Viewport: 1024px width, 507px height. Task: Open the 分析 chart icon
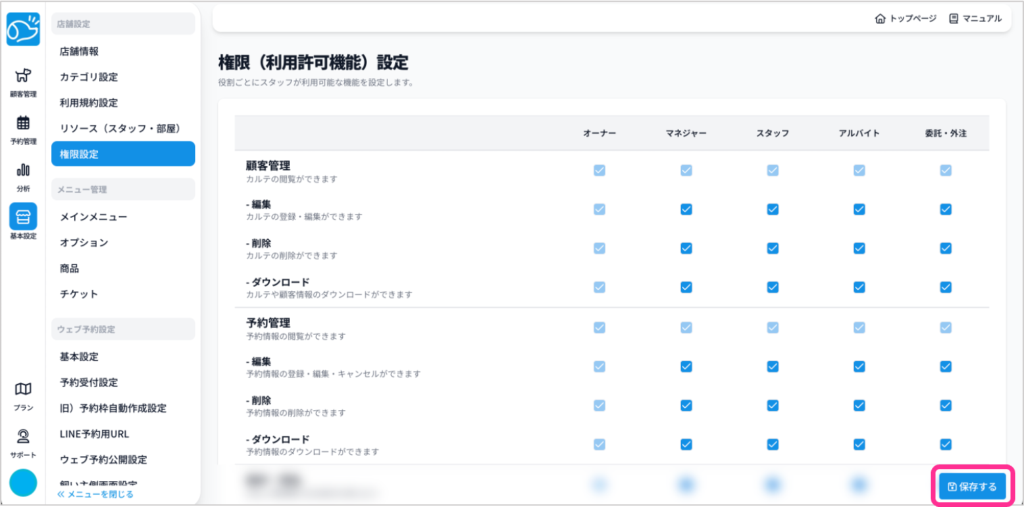pyautogui.click(x=23, y=175)
